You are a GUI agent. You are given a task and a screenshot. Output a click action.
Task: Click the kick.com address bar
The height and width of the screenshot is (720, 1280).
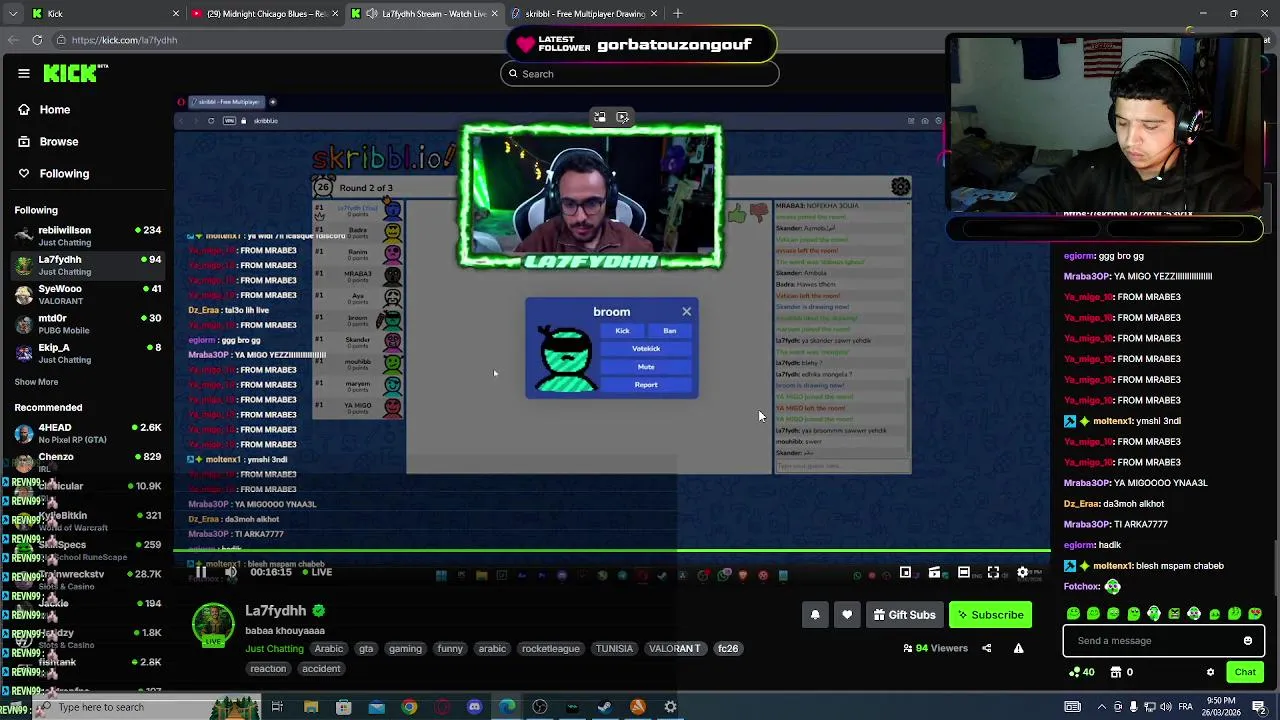(280, 40)
